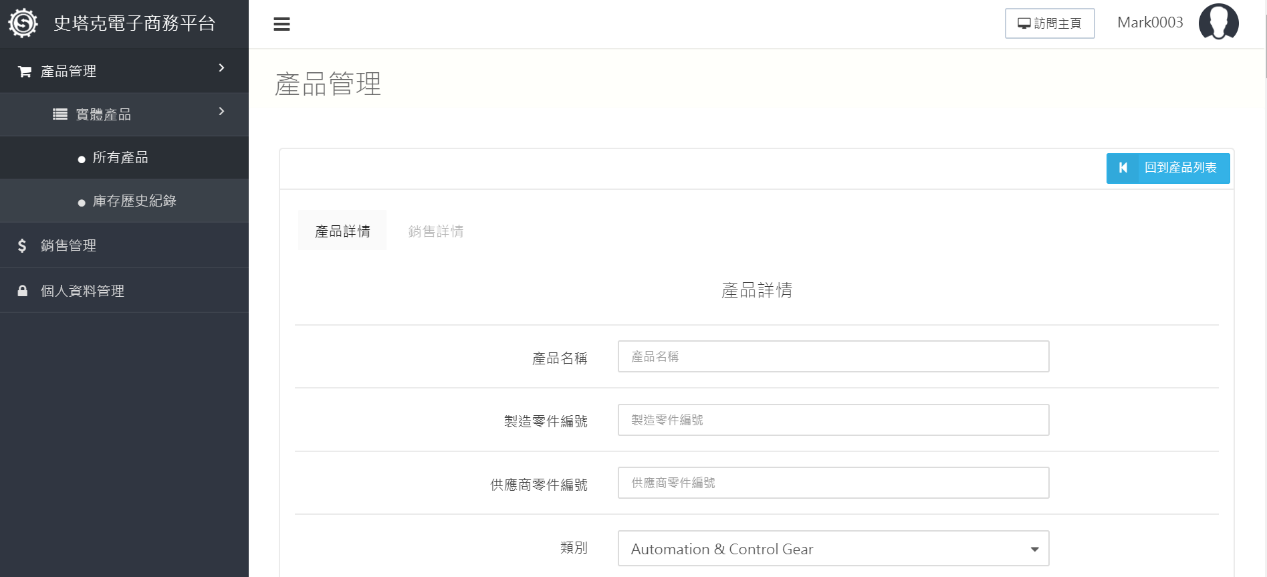Click the Mark0003 user avatar icon

click(x=1218, y=23)
